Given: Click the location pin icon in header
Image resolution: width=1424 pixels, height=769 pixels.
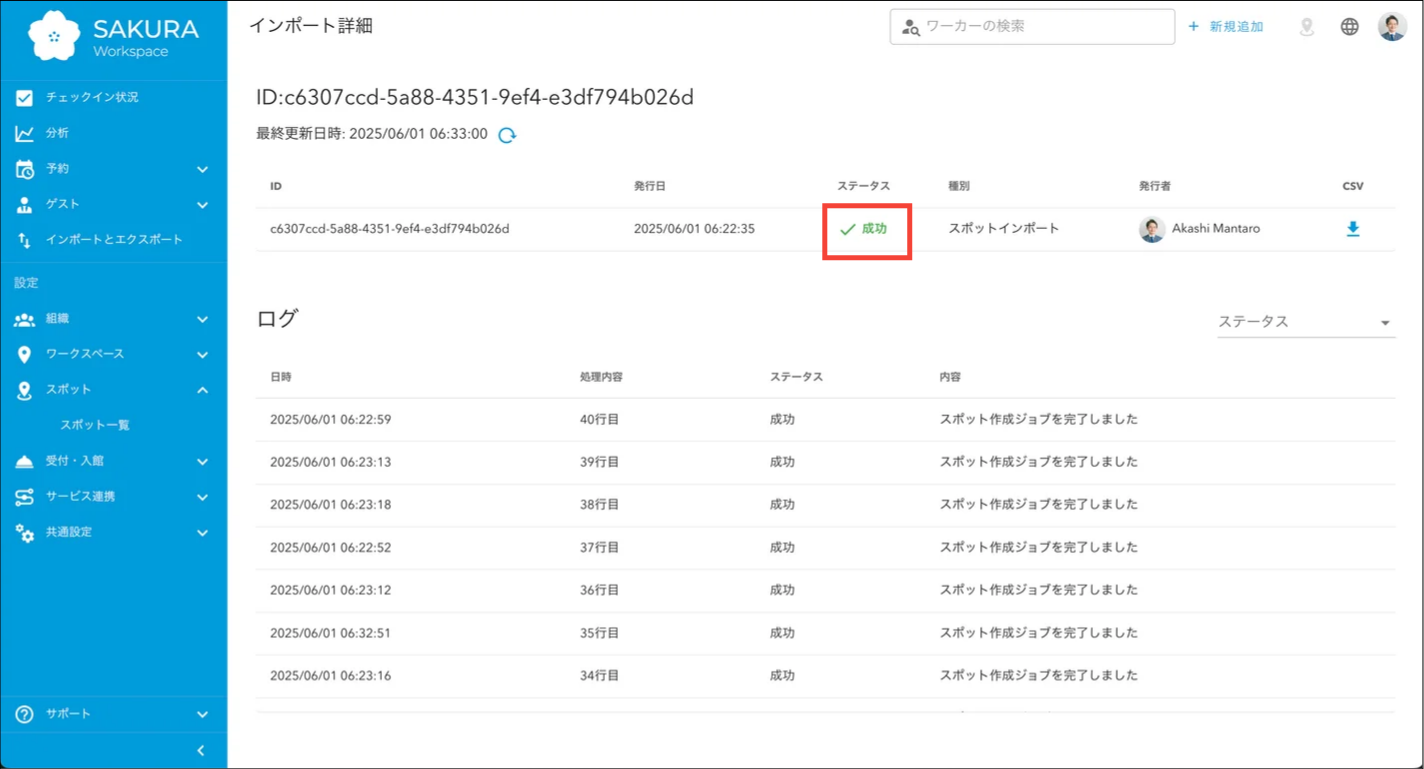Looking at the screenshot, I should click(1306, 27).
